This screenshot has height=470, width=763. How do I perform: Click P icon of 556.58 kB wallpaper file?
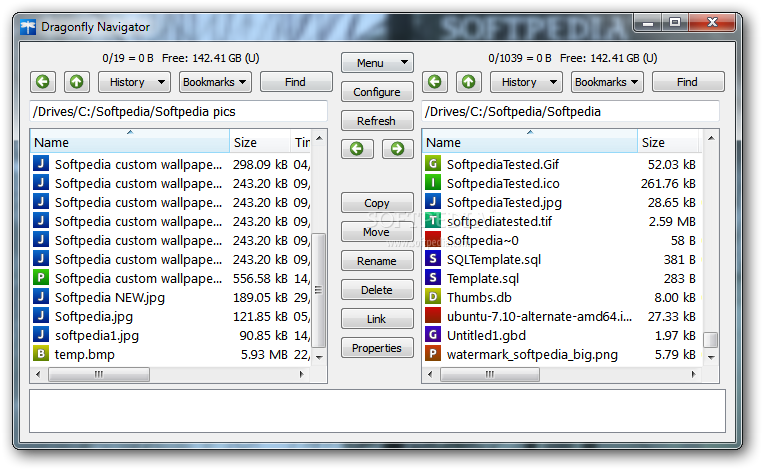tap(41, 278)
